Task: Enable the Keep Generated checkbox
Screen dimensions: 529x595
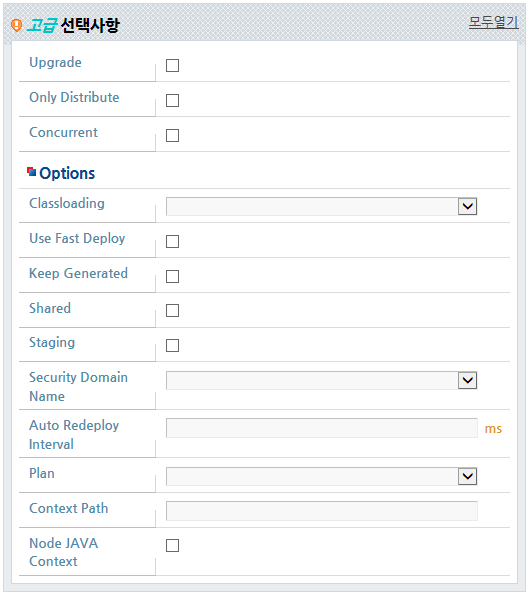Action: click(172, 276)
